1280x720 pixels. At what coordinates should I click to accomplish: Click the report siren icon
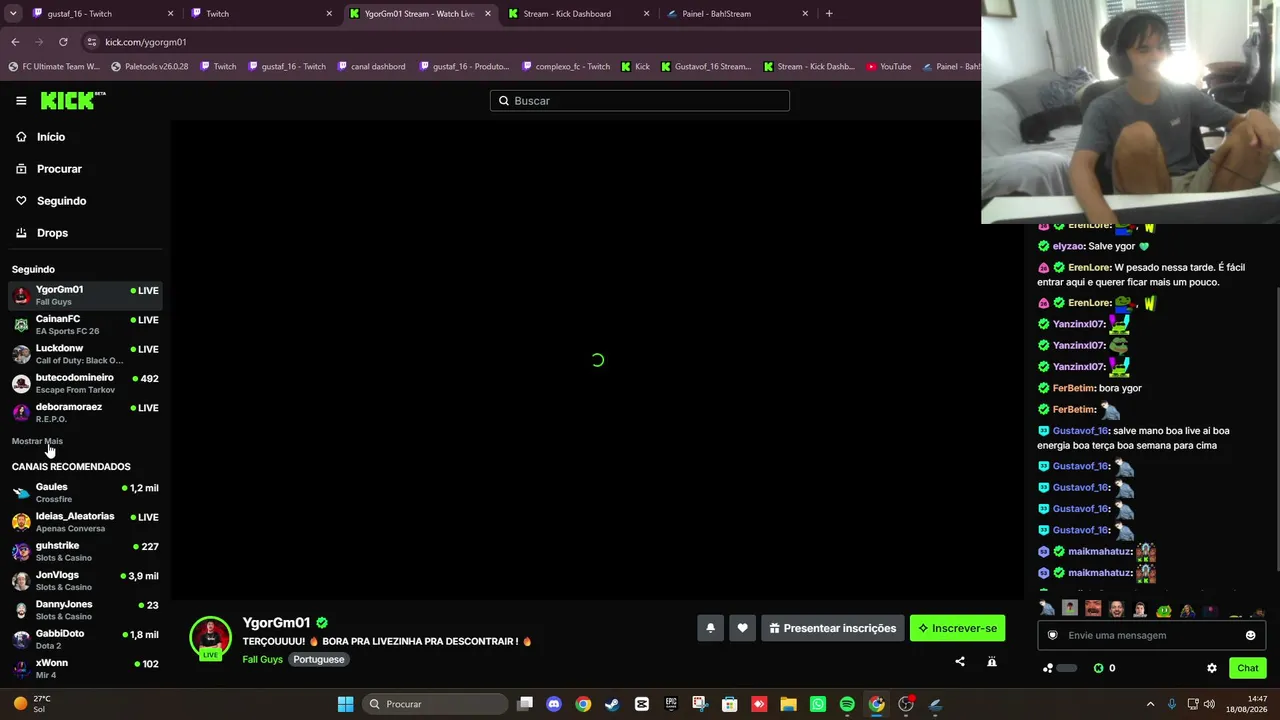tap(992, 661)
